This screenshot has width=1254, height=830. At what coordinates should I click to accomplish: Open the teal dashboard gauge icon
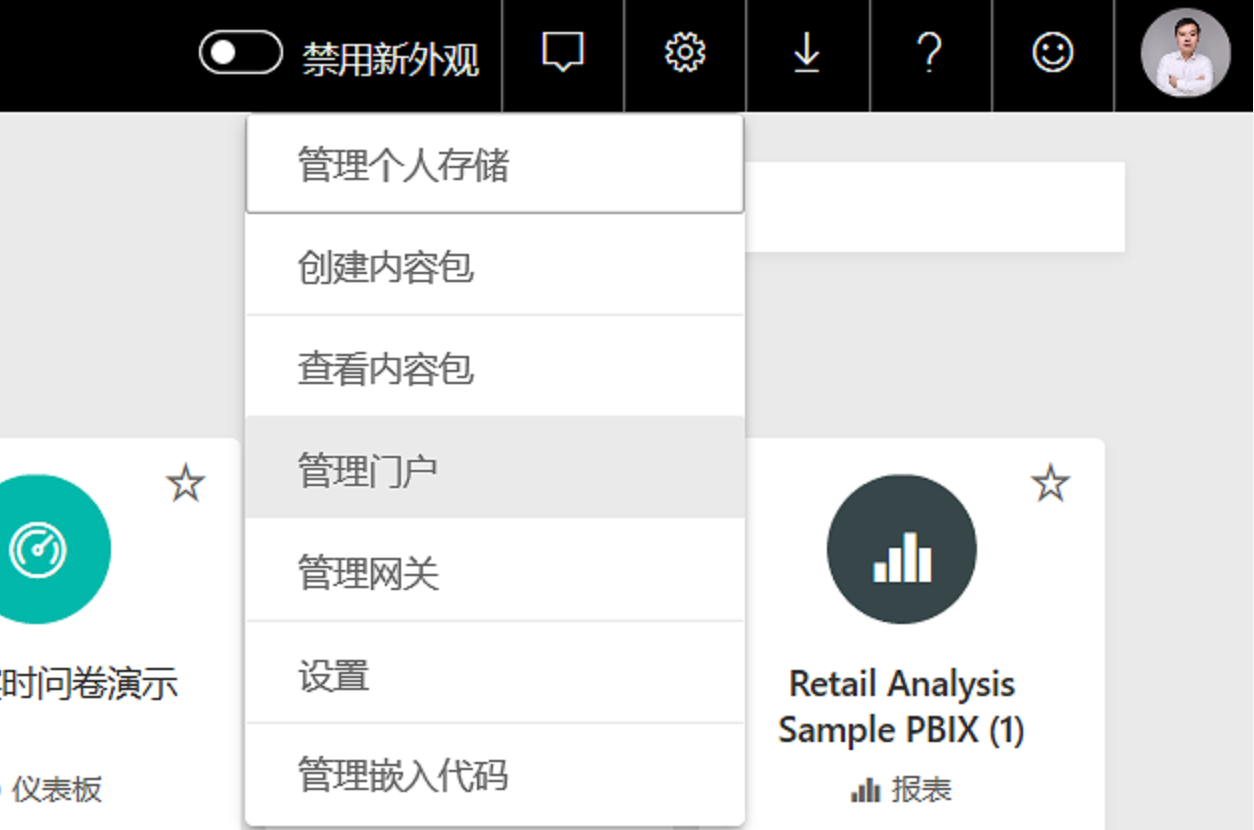(40, 549)
